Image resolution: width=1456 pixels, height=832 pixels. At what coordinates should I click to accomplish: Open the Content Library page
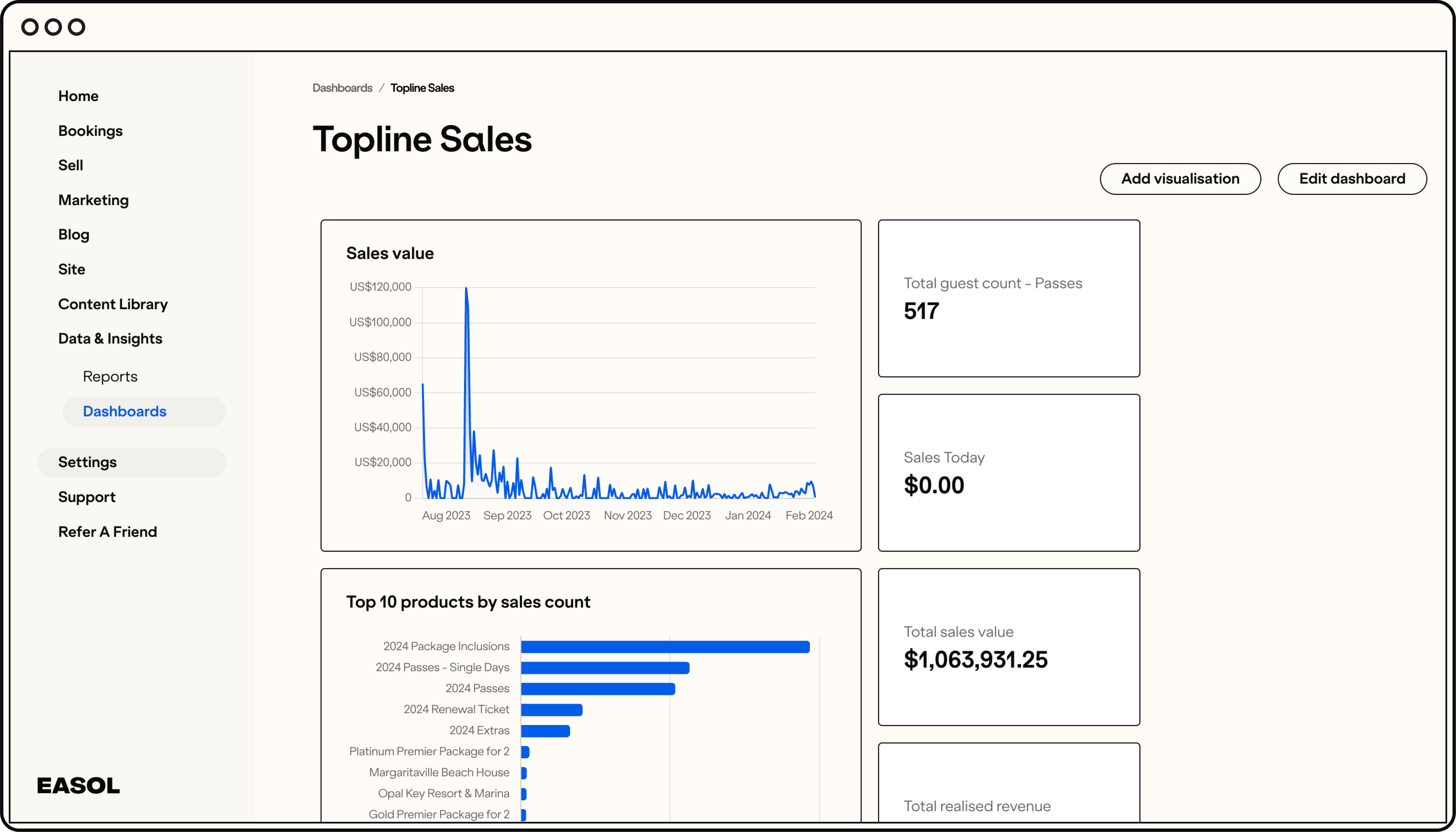pos(113,304)
